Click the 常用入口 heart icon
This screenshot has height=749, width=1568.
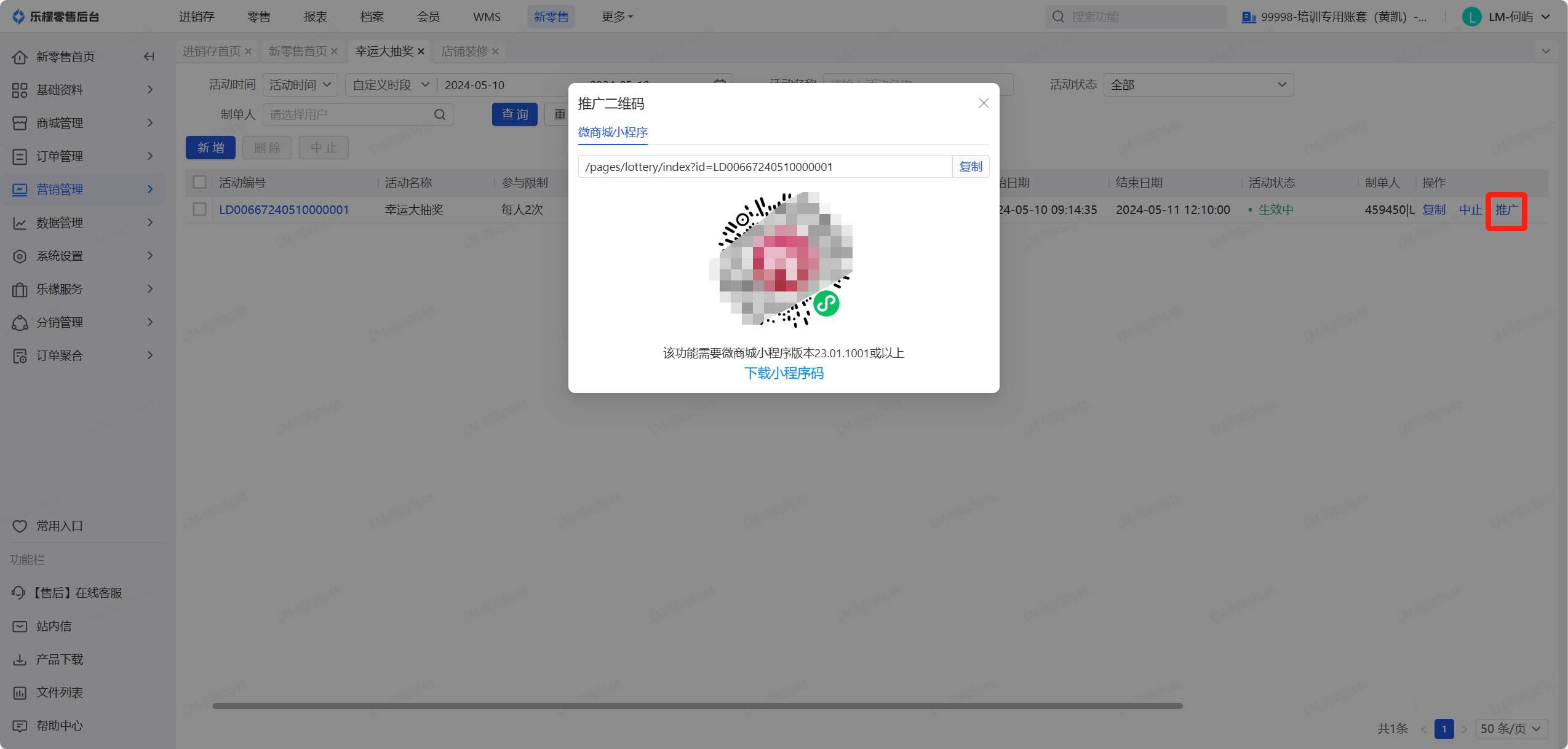click(x=20, y=526)
